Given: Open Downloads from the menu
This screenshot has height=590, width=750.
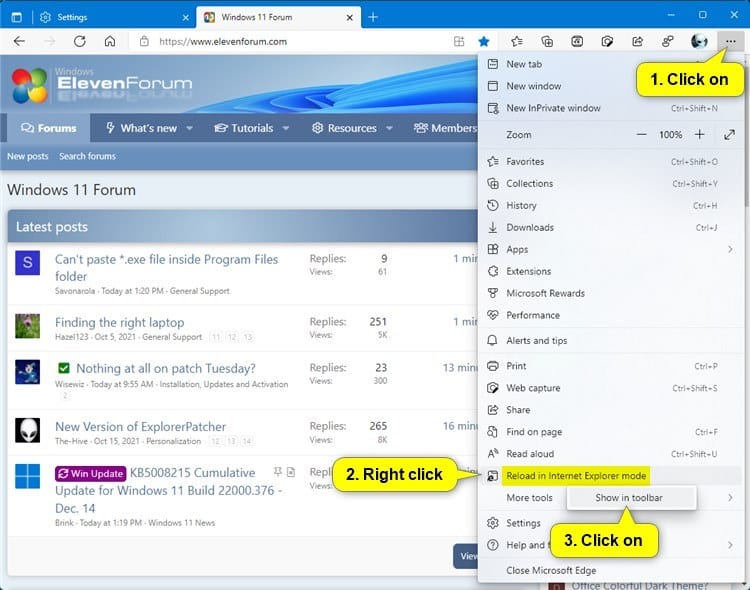Looking at the screenshot, I should click(x=610, y=228).
